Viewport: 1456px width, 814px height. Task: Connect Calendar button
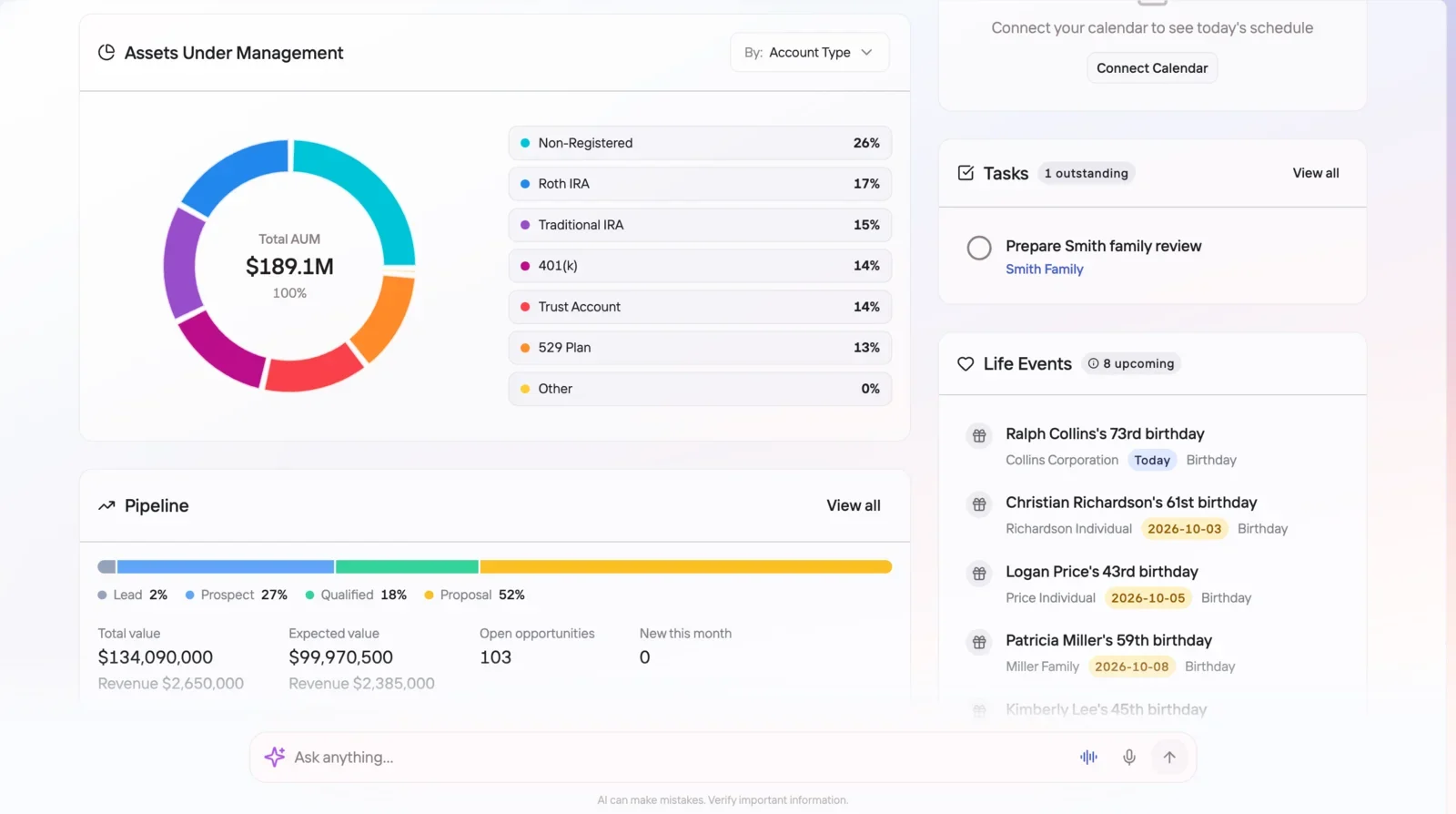(x=1152, y=68)
